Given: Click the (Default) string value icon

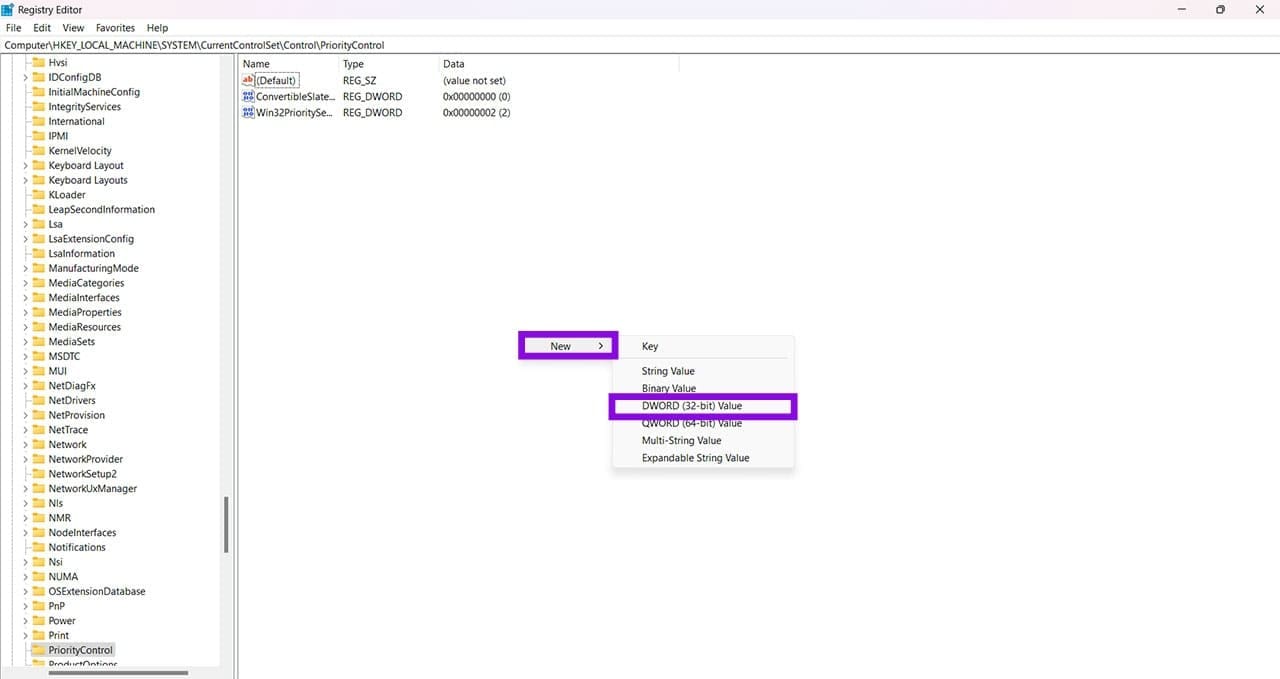Looking at the screenshot, I should pyautogui.click(x=248, y=80).
